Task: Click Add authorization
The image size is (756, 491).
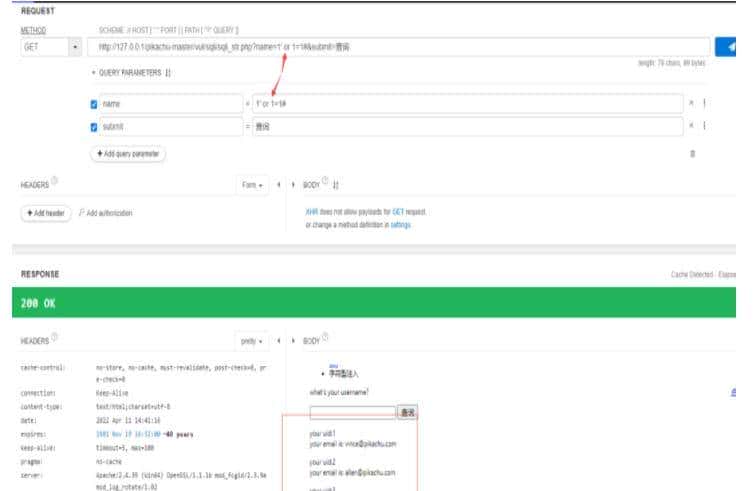Action: pos(106,213)
